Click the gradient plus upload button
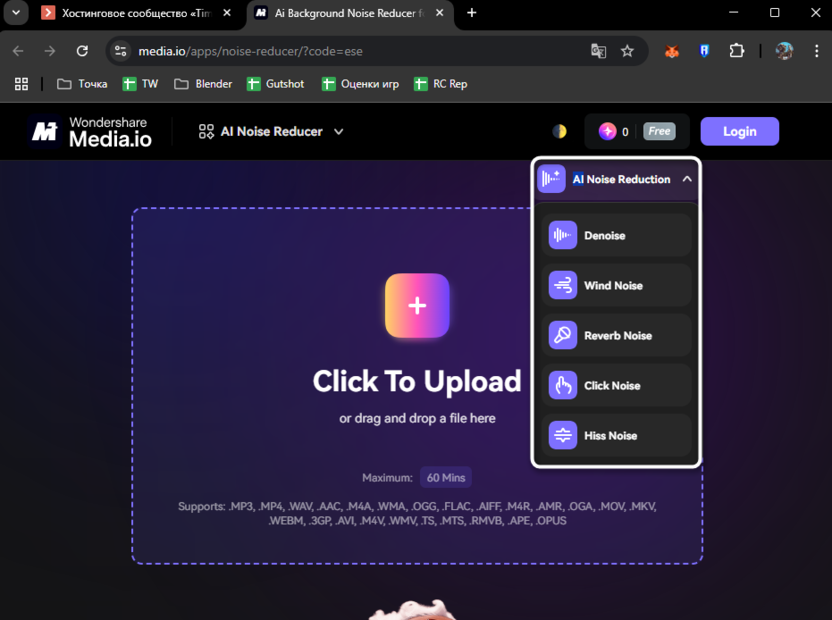This screenshot has height=620, width=832. pyautogui.click(x=417, y=306)
